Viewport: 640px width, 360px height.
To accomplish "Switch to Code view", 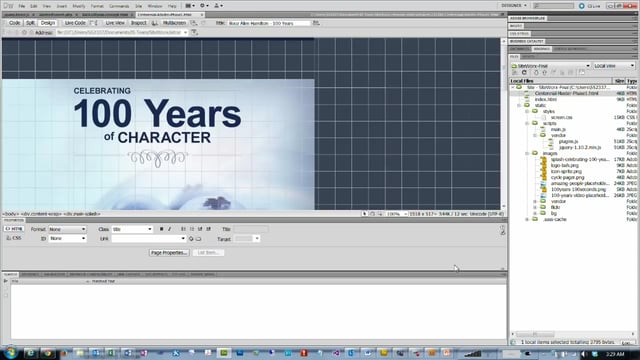I will coord(14,23).
